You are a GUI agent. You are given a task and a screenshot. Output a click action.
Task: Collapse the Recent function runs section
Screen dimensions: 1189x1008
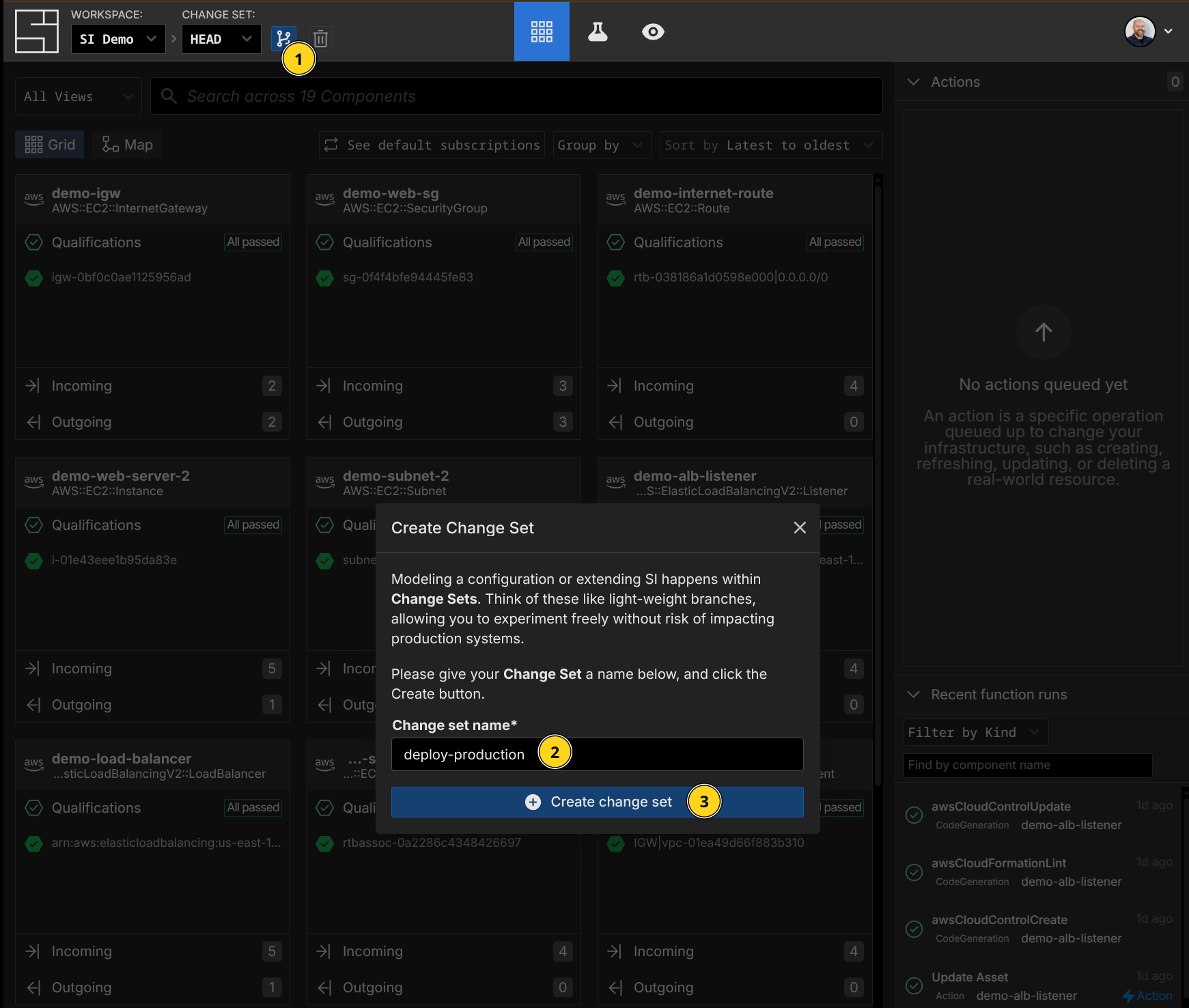[913, 695]
